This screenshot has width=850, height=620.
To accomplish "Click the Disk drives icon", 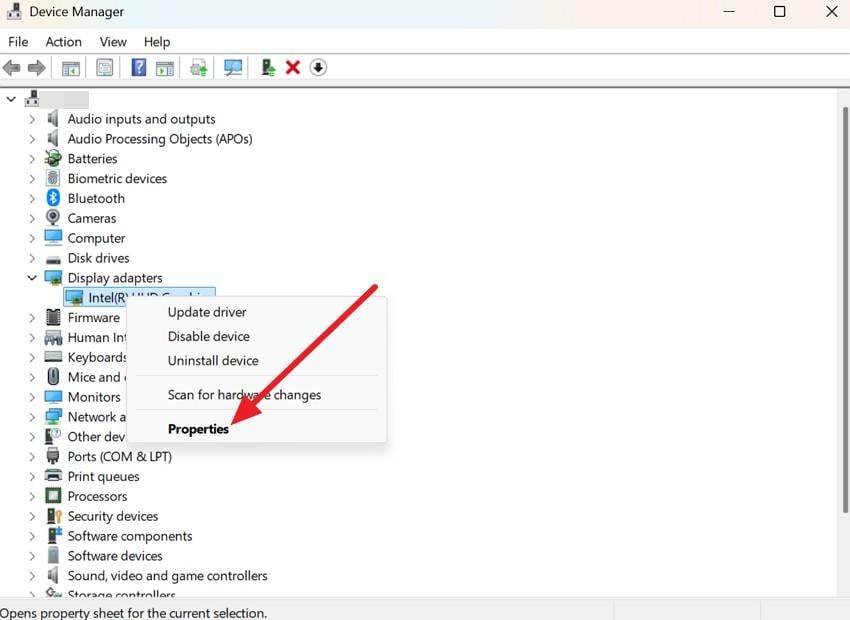I will click(x=53, y=259).
